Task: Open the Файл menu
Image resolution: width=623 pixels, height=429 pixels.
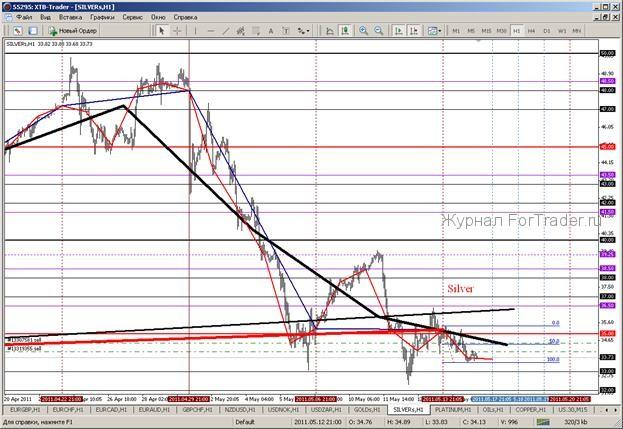Action: point(24,18)
